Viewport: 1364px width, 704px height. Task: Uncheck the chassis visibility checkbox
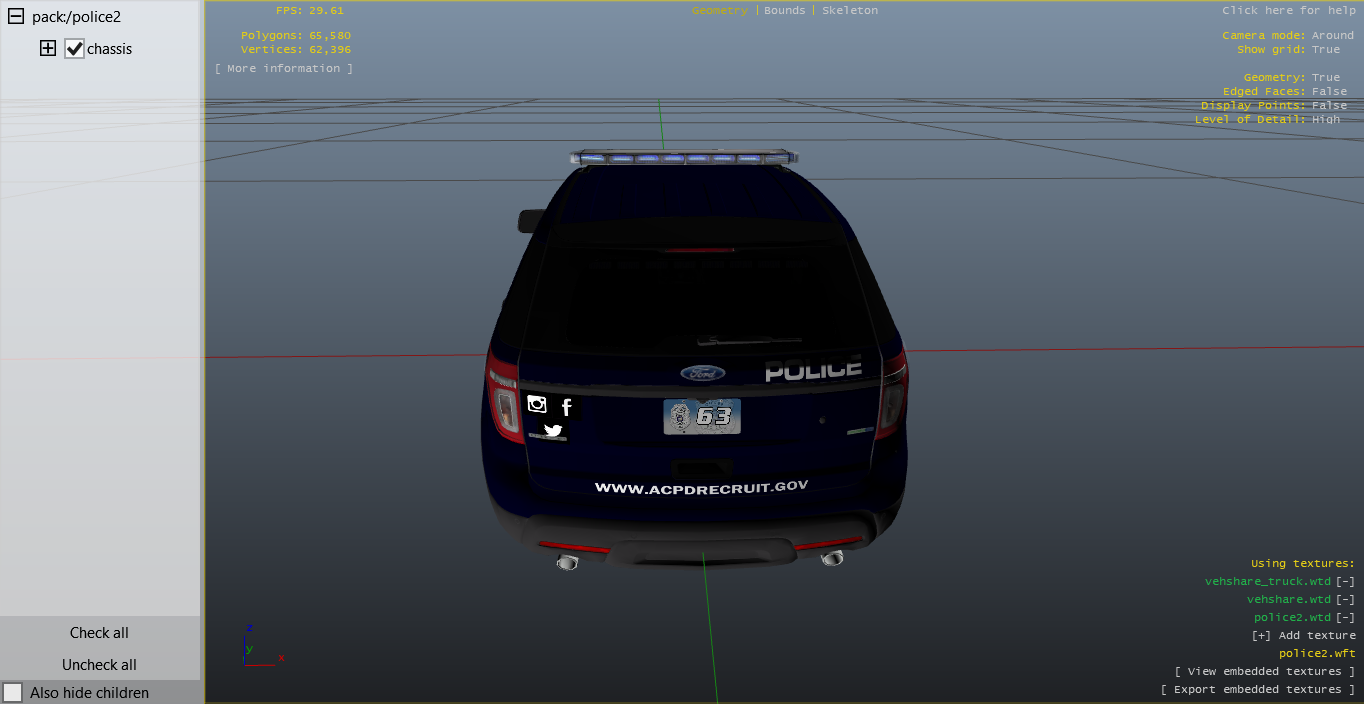click(x=74, y=48)
